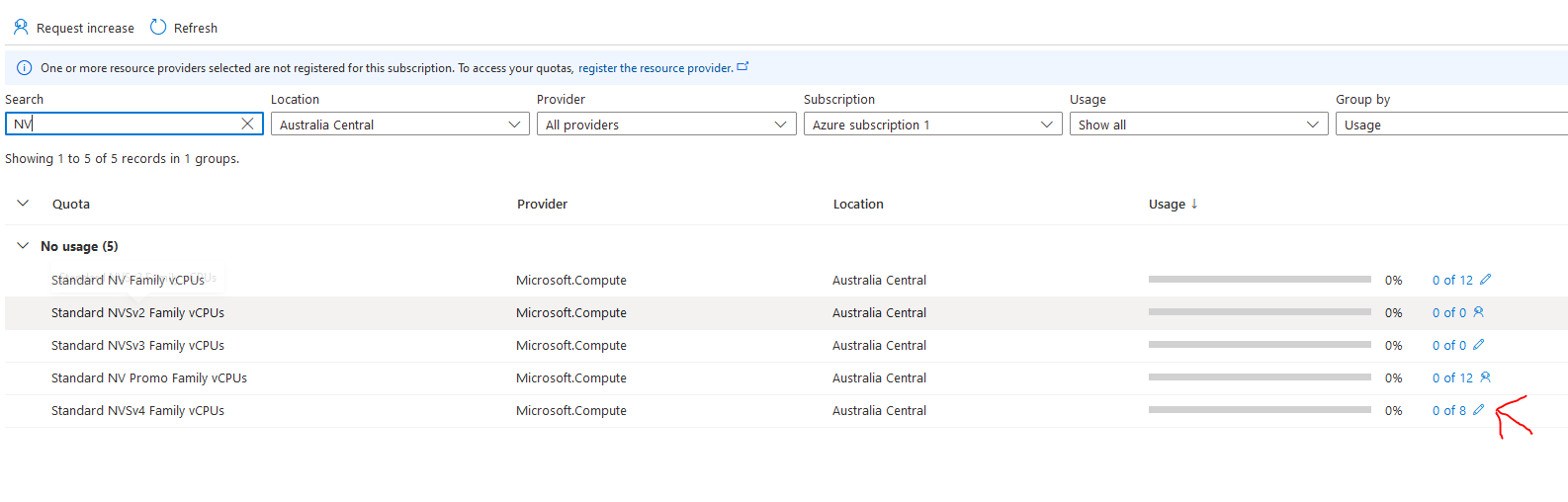Select the 'Standard NV Promo Family vCPUs' row name

(149, 378)
